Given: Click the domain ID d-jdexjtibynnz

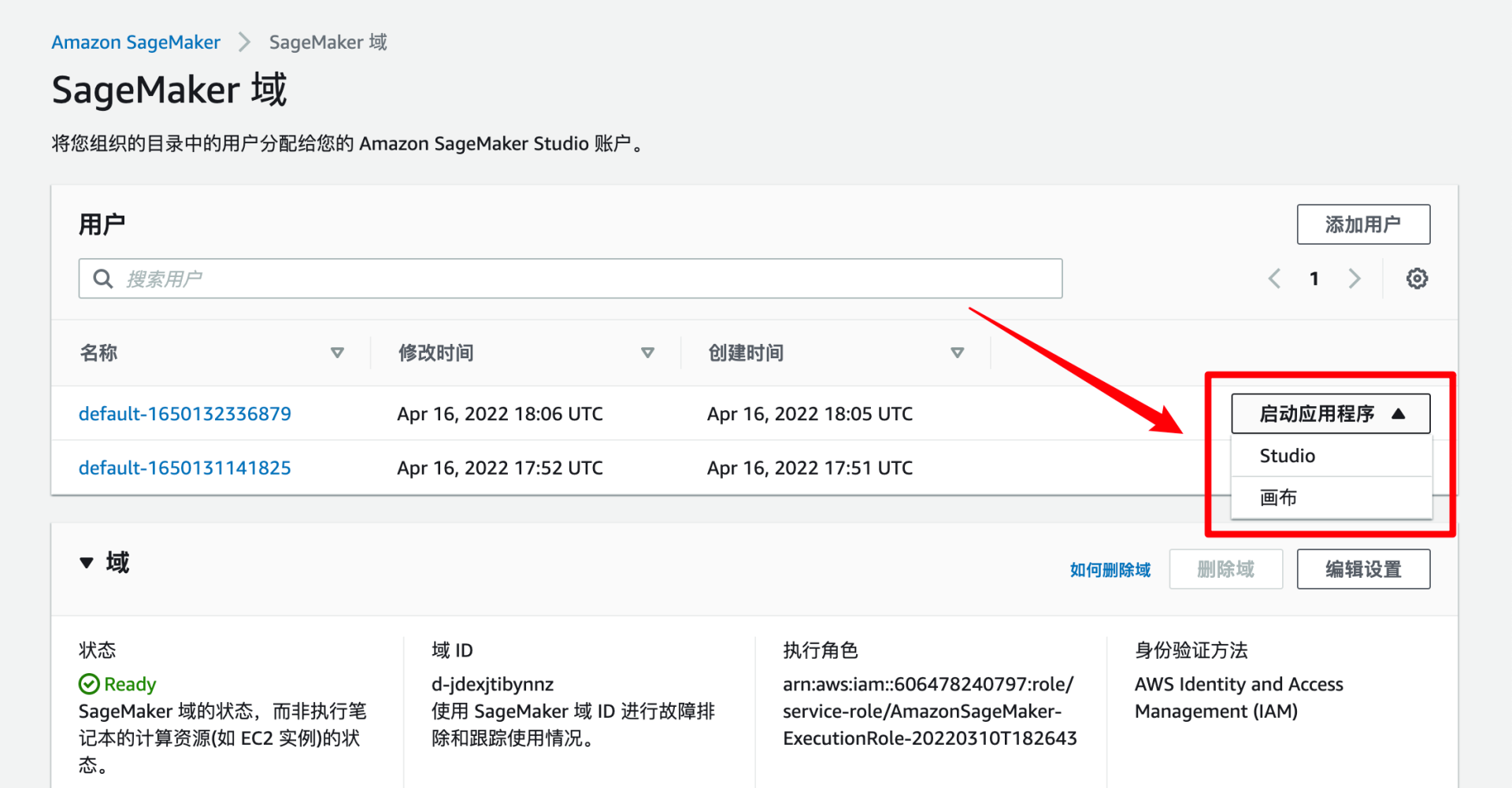Looking at the screenshot, I should [492, 684].
